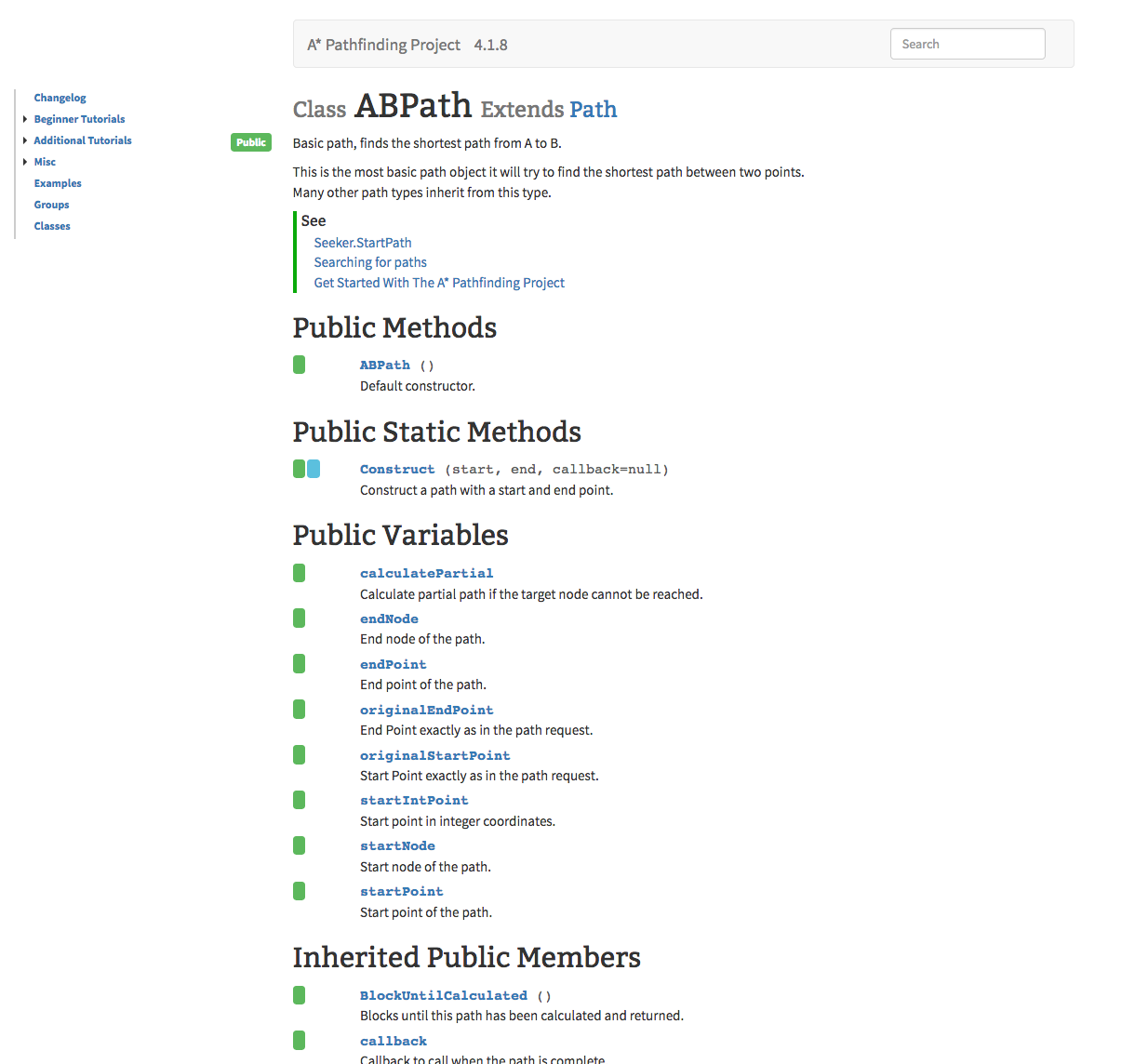Click green marker beside ABPath constructor

coord(299,365)
